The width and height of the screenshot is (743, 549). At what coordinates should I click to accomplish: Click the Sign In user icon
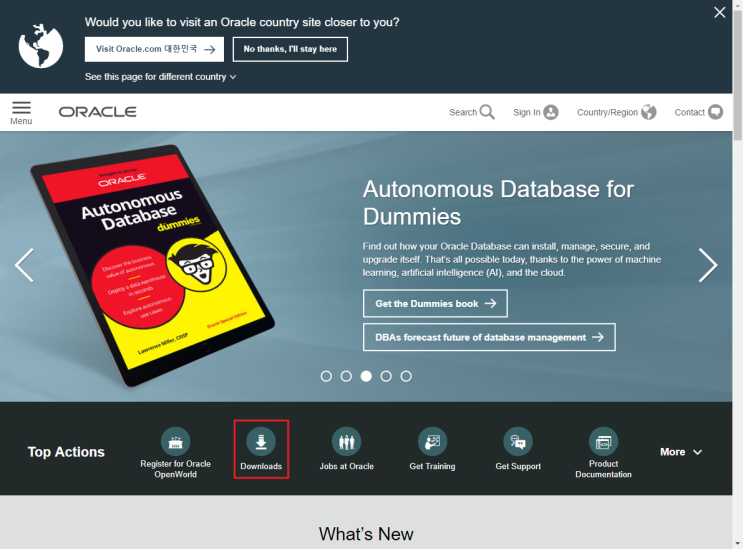coord(551,112)
